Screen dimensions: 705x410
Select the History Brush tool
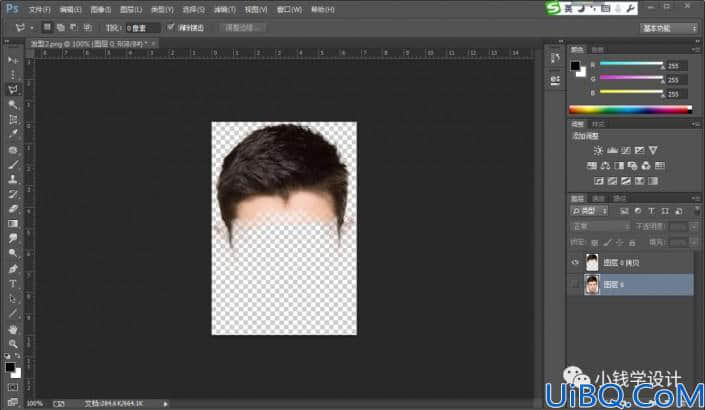coord(13,194)
